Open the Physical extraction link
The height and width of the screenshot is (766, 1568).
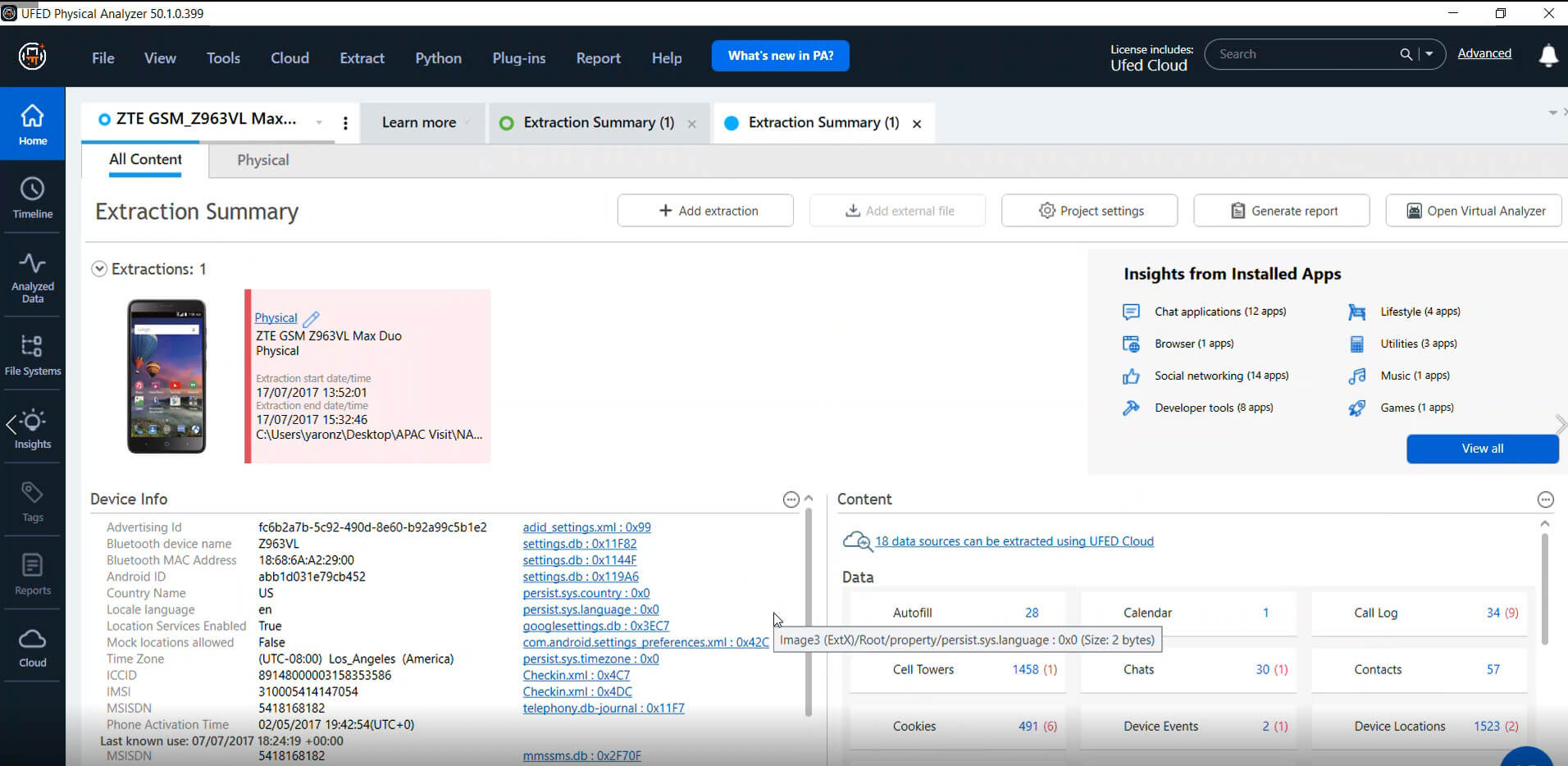pyautogui.click(x=276, y=318)
